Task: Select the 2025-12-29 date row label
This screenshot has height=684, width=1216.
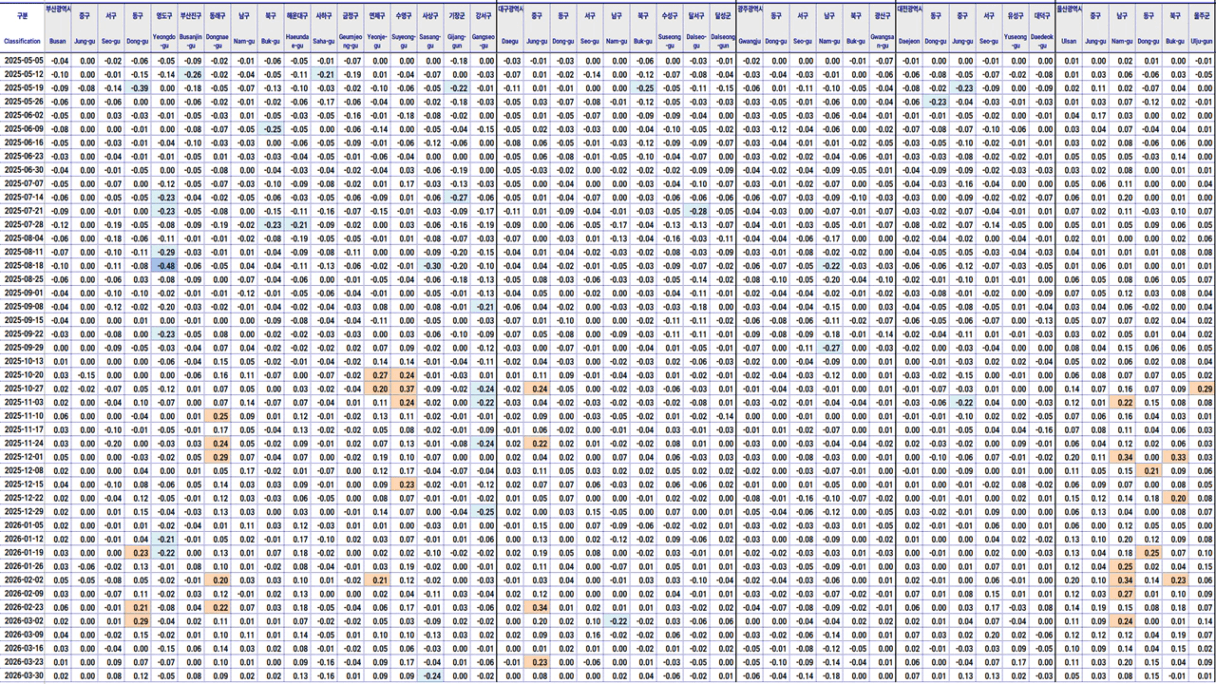Action: [23, 511]
